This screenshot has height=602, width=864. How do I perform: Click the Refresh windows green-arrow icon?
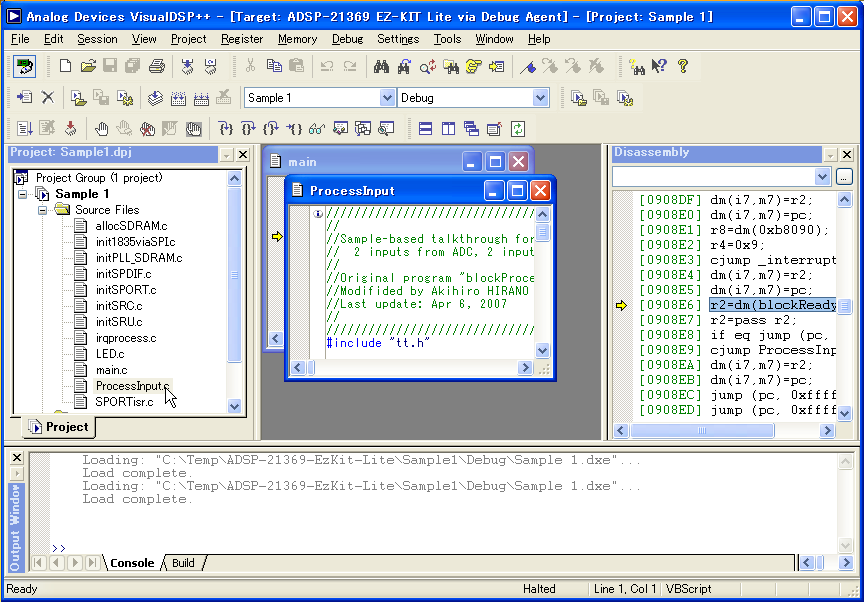[517, 129]
